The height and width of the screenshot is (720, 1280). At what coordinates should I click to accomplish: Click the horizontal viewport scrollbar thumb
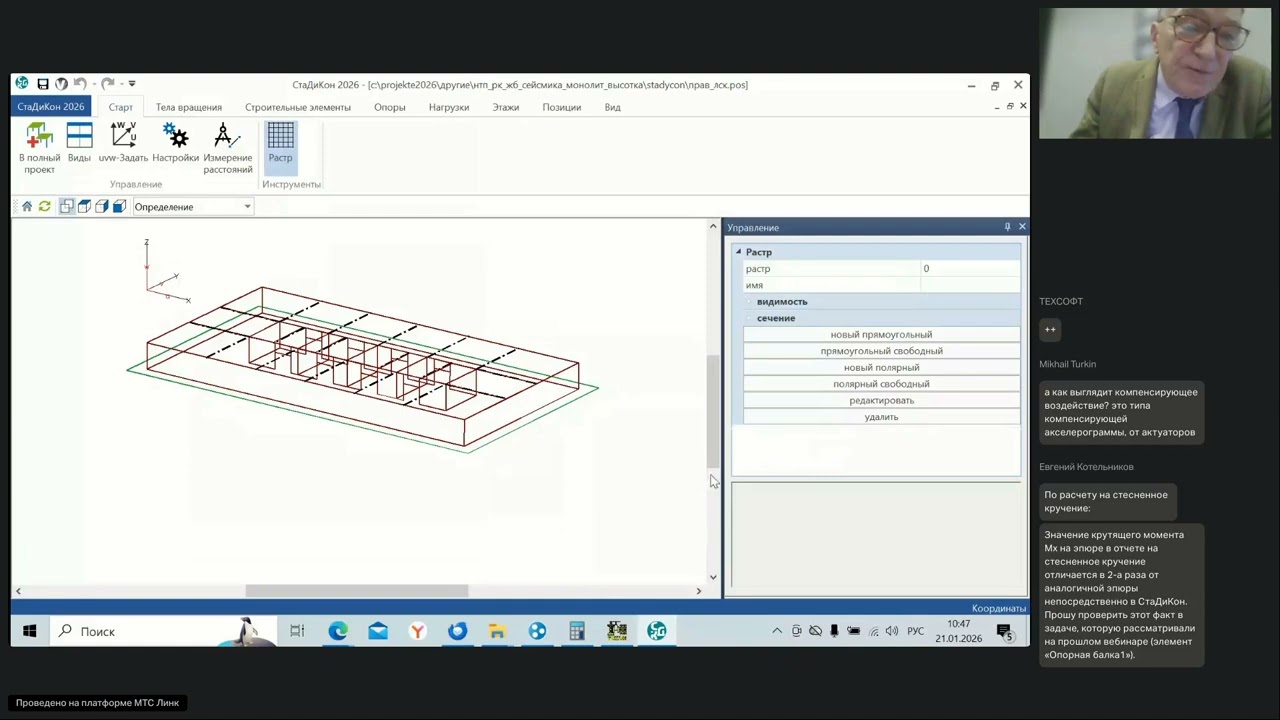[356, 591]
